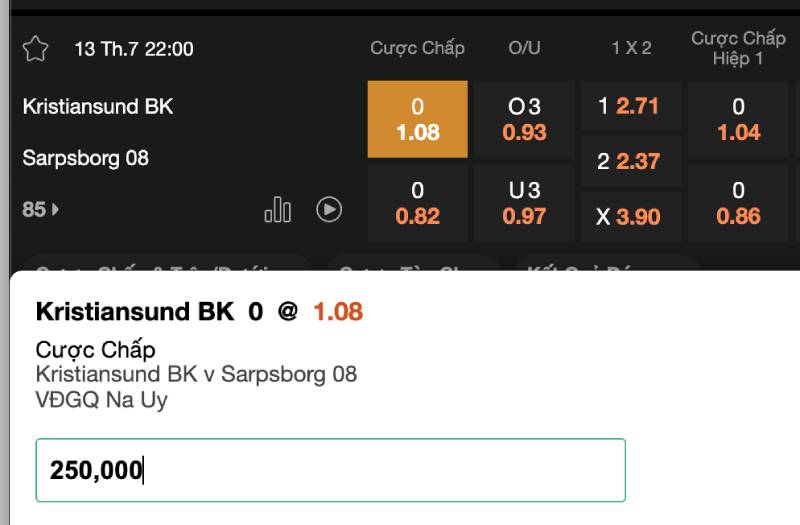The width and height of the screenshot is (800, 525).
Task: Pick Under 3 at 0.97
Action: click(x=524, y=203)
